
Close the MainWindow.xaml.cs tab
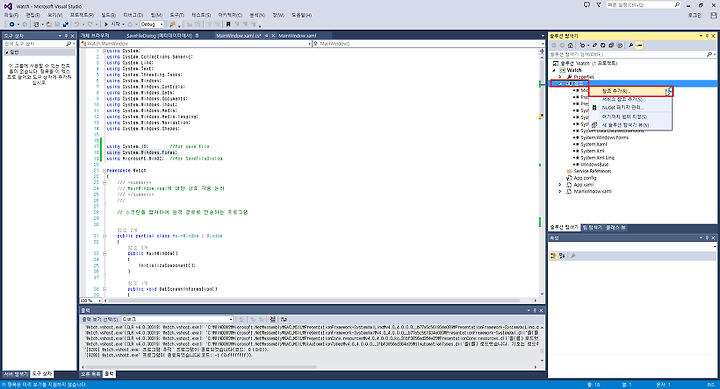273,35
